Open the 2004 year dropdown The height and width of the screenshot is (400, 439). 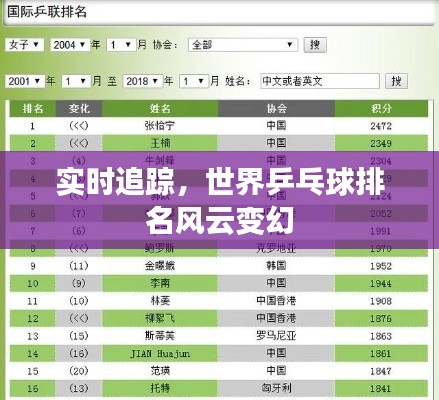[70, 45]
